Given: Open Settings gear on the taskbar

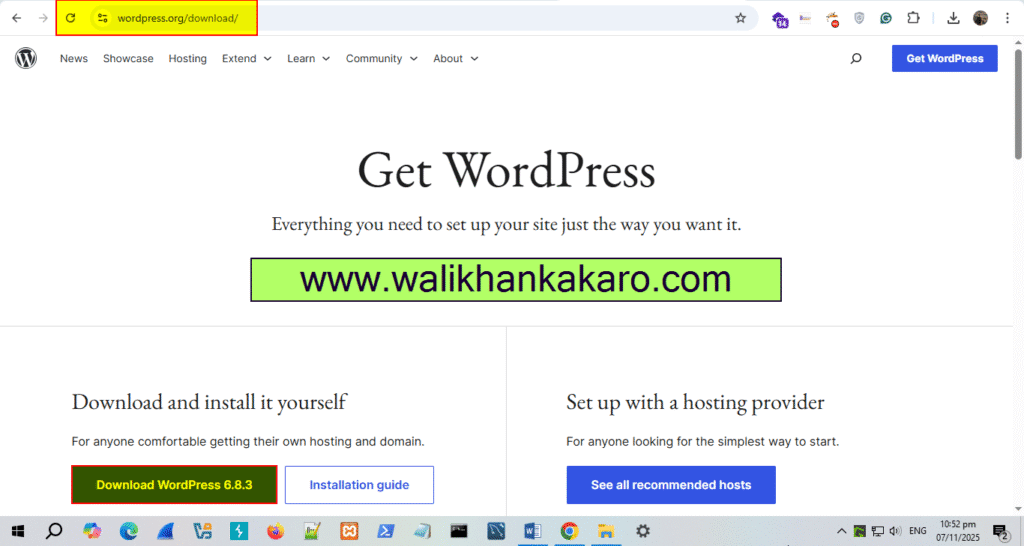Looking at the screenshot, I should (x=643, y=531).
